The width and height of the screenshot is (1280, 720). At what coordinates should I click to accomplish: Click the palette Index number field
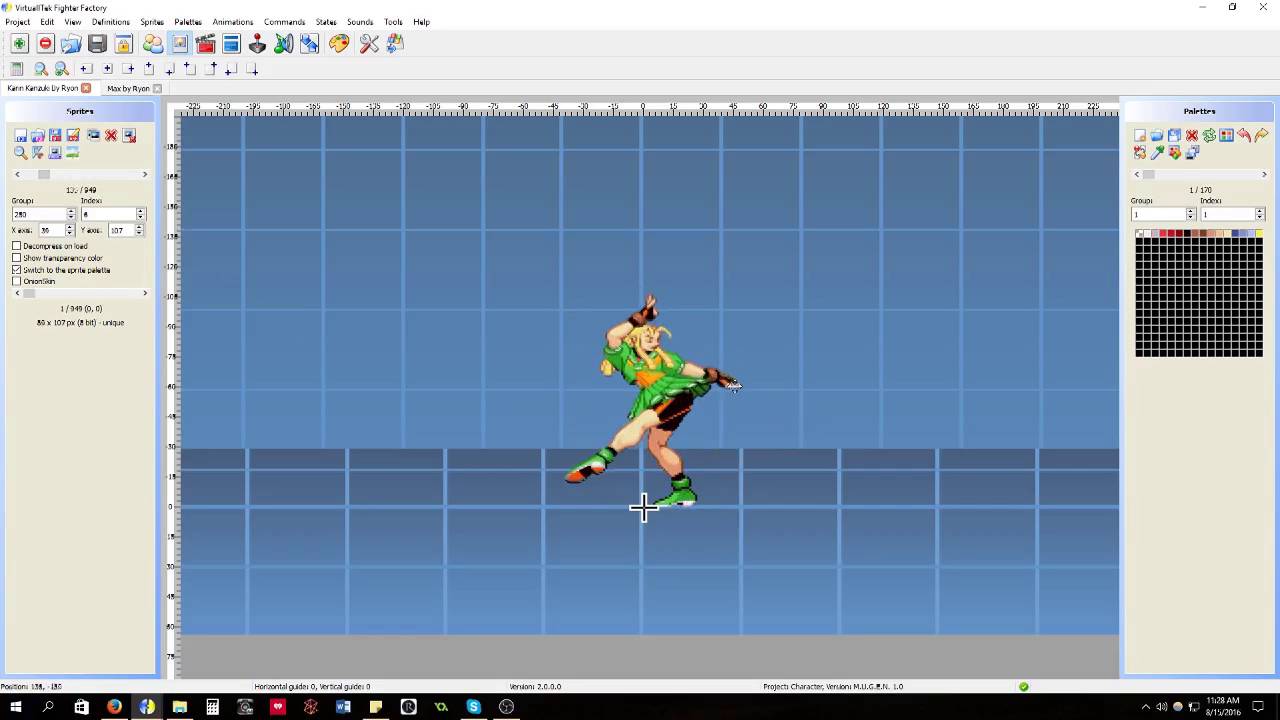pyautogui.click(x=1227, y=214)
